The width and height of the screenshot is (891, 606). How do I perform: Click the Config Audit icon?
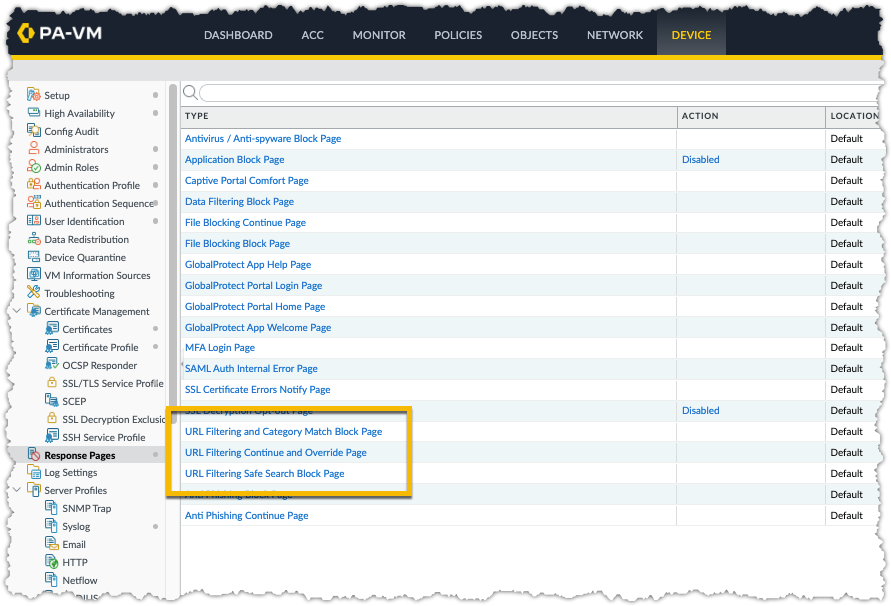click(34, 131)
